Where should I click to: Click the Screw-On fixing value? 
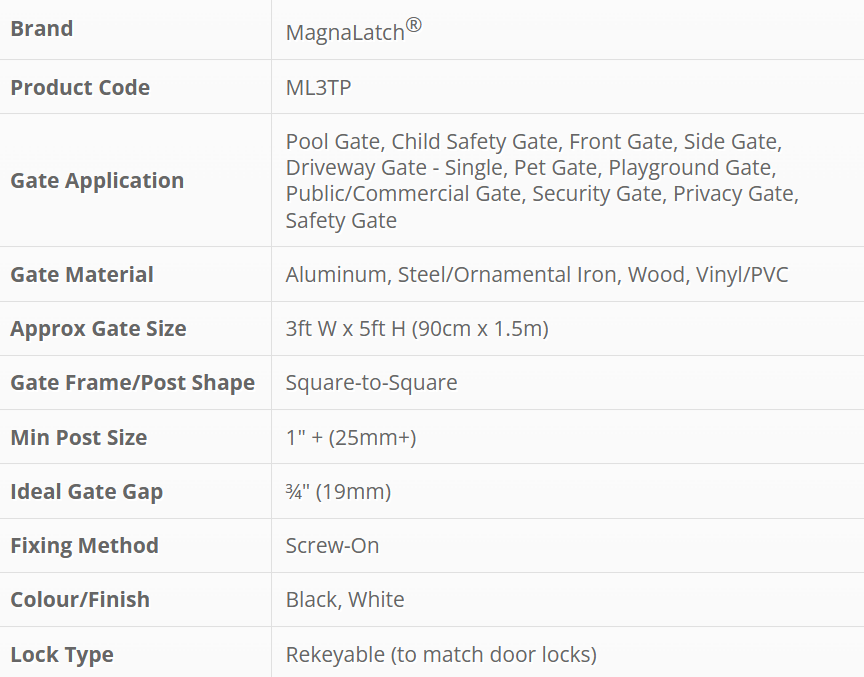point(332,545)
